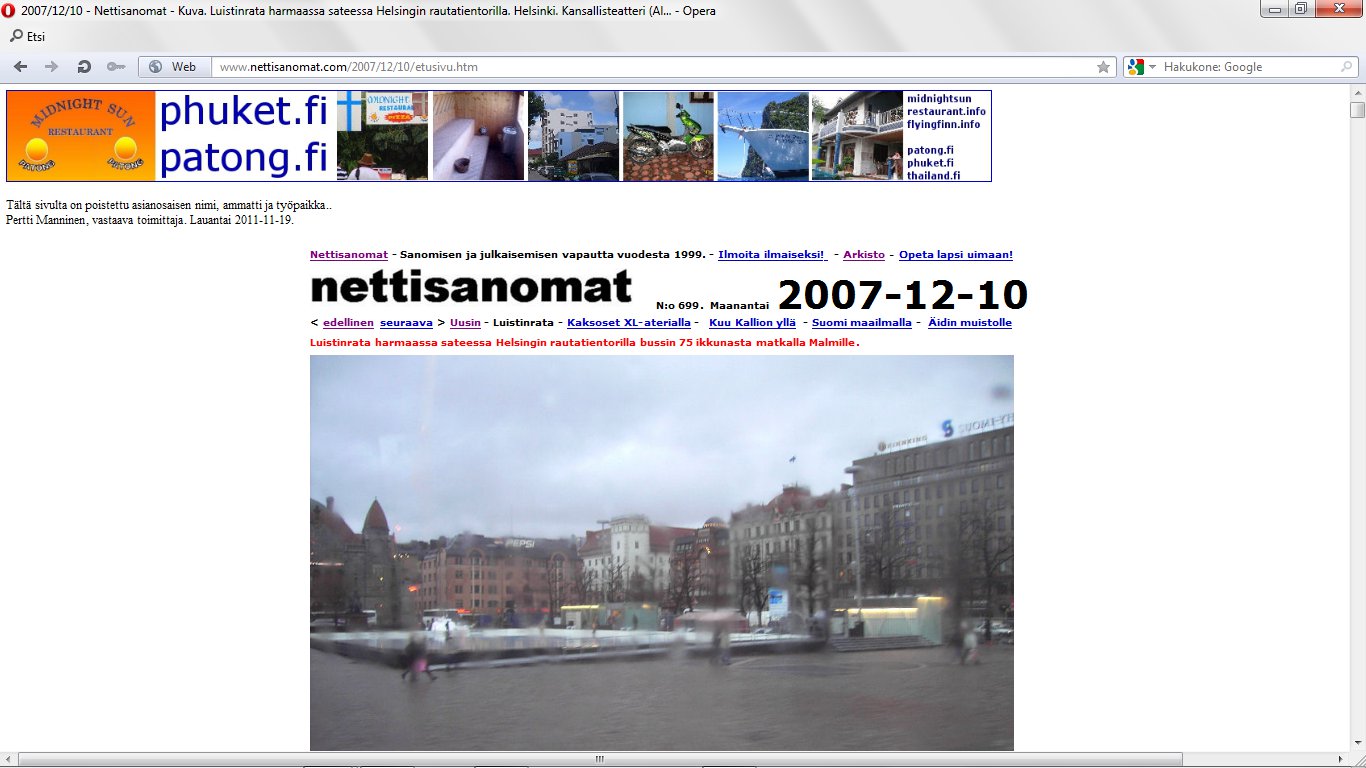
Task: Open the 'Kaksoset XL-aterialla' article link
Action: pyautogui.click(x=628, y=323)
